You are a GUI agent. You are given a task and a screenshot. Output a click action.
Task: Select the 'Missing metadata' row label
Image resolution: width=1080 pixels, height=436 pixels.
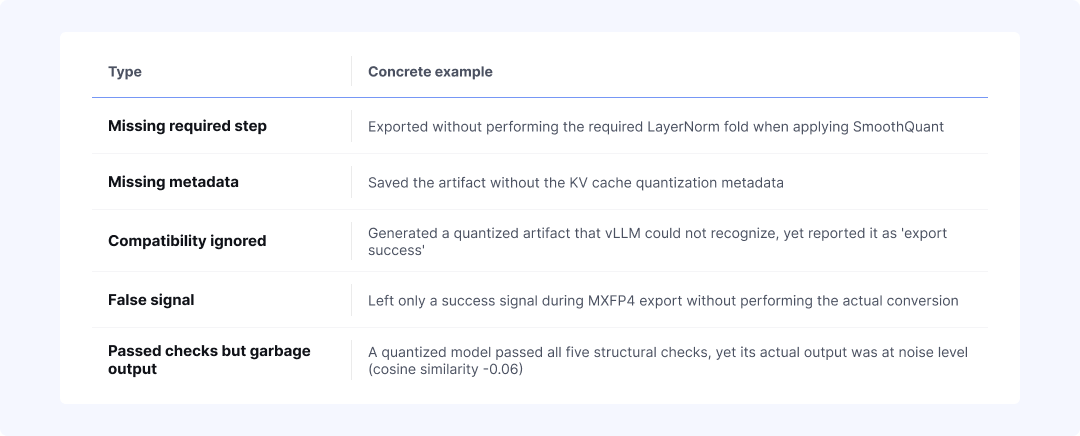pyautogui.click(x=173, y=182)
